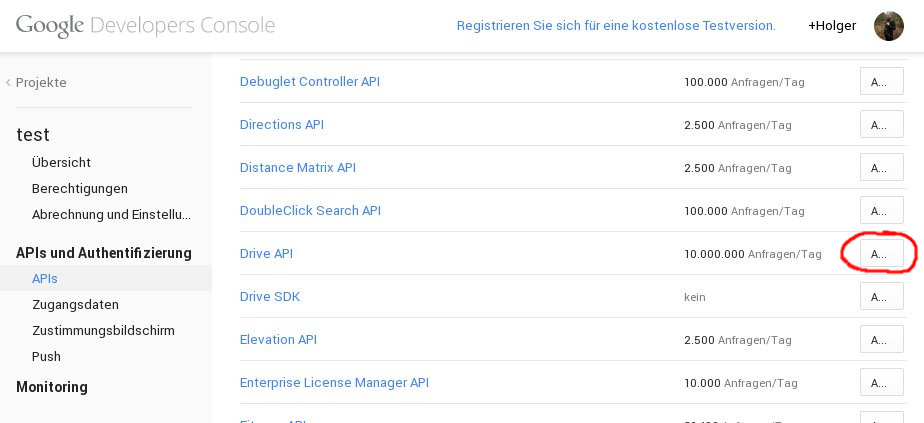Open Zugangsdaten in the sidebar
The height and width of the screenshot is (423, 924).
[75, 305]
